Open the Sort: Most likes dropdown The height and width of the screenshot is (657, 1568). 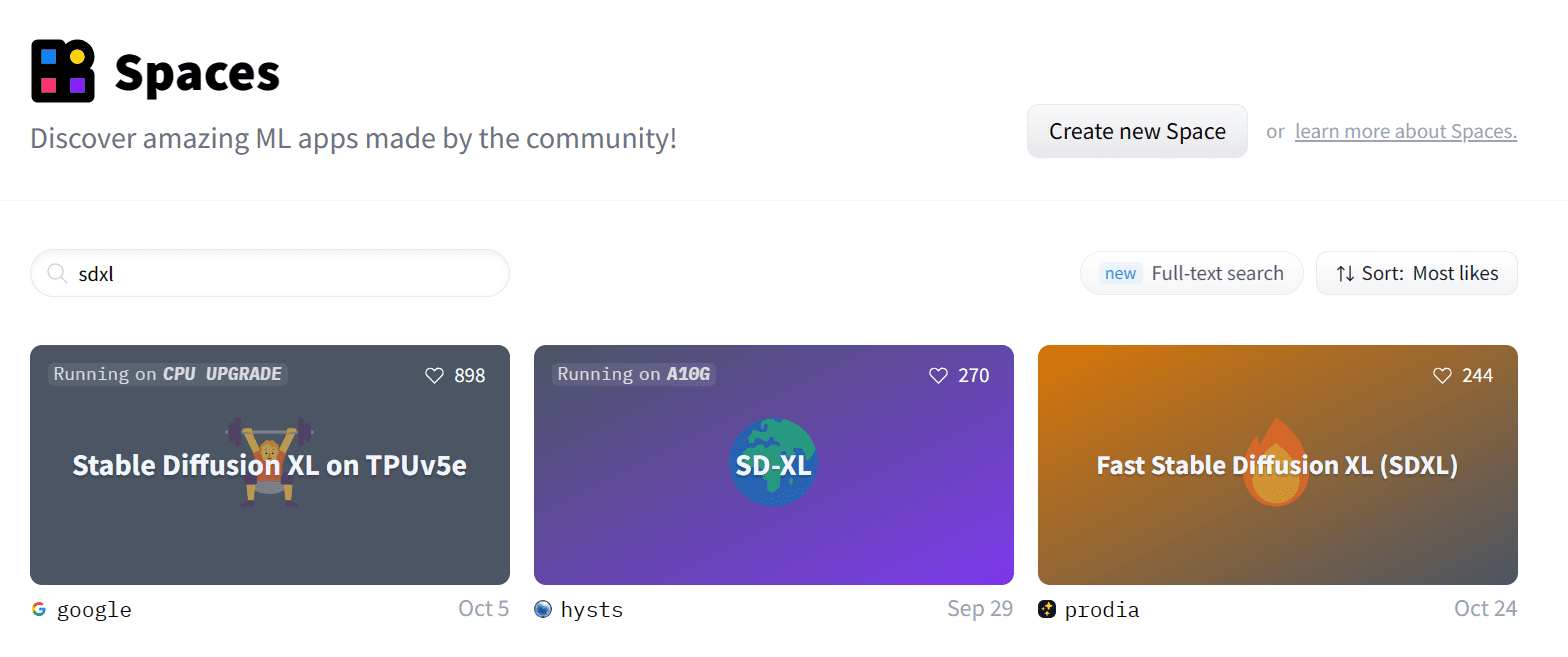click(x=1417, y=273)
